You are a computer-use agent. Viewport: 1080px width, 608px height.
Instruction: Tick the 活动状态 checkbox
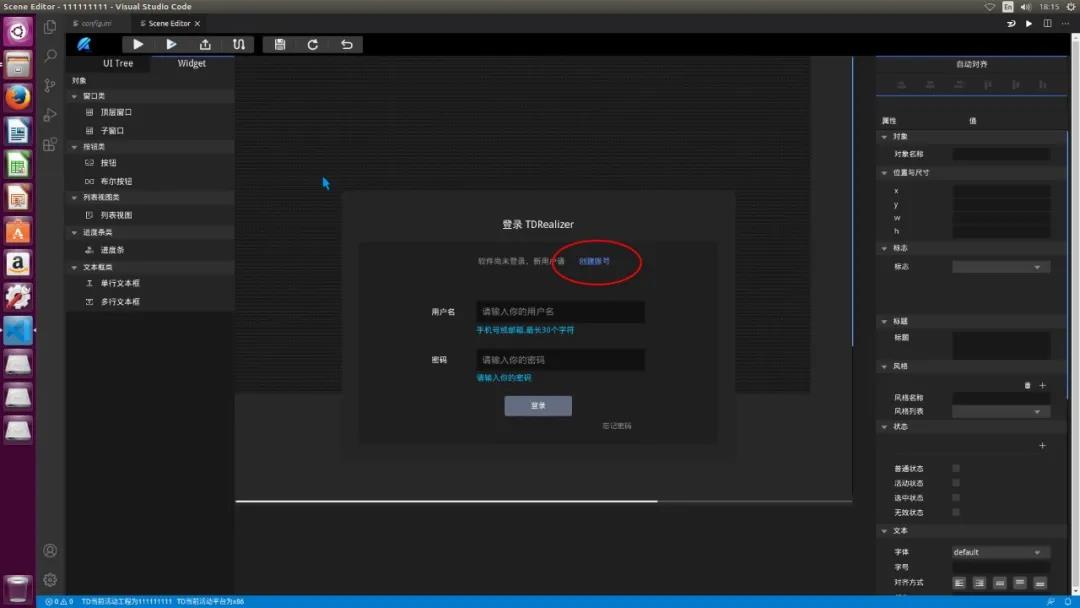(956, 483)
